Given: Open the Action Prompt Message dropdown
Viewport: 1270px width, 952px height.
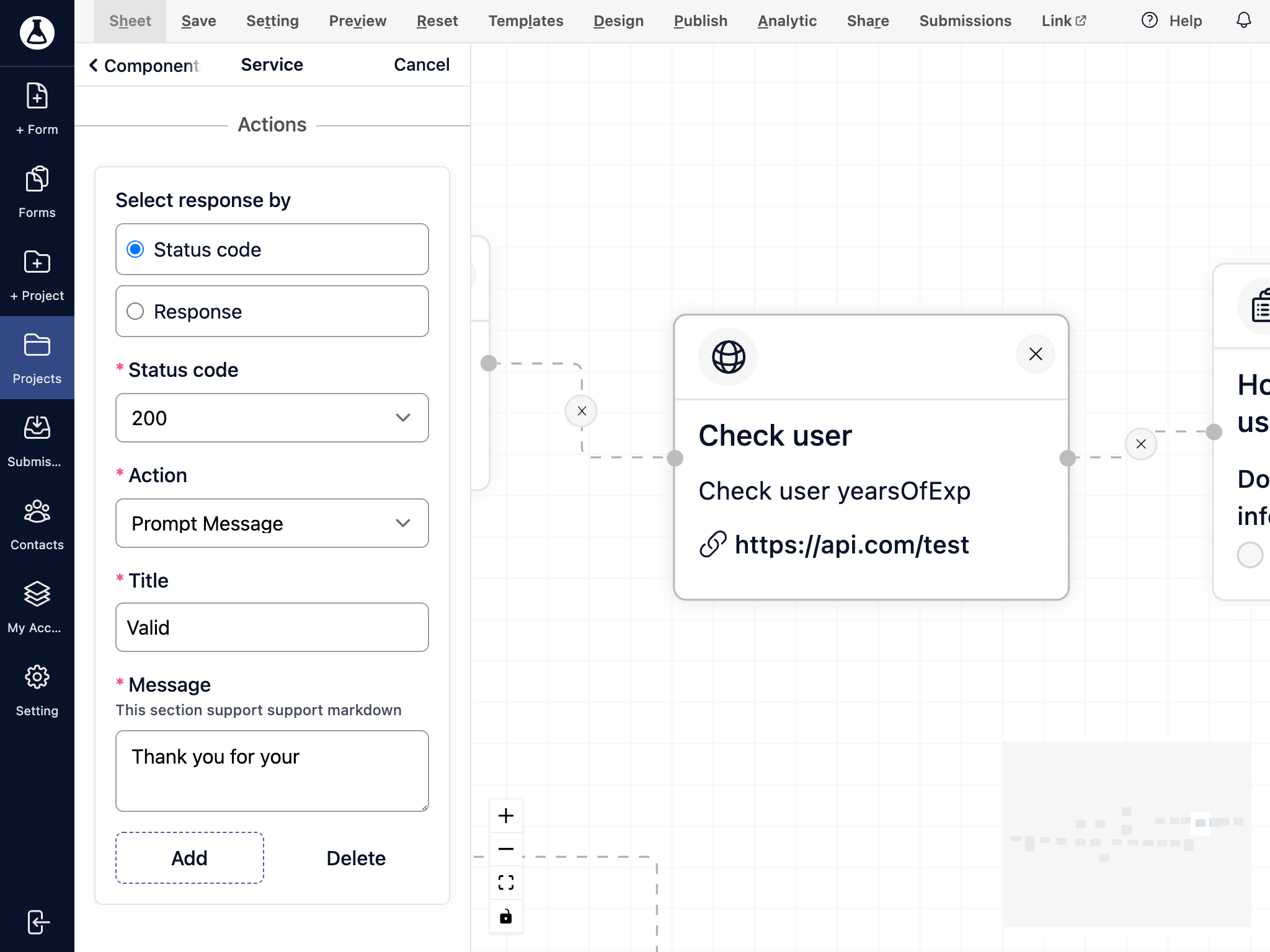Looking at the screenshot, I should 272,523.
